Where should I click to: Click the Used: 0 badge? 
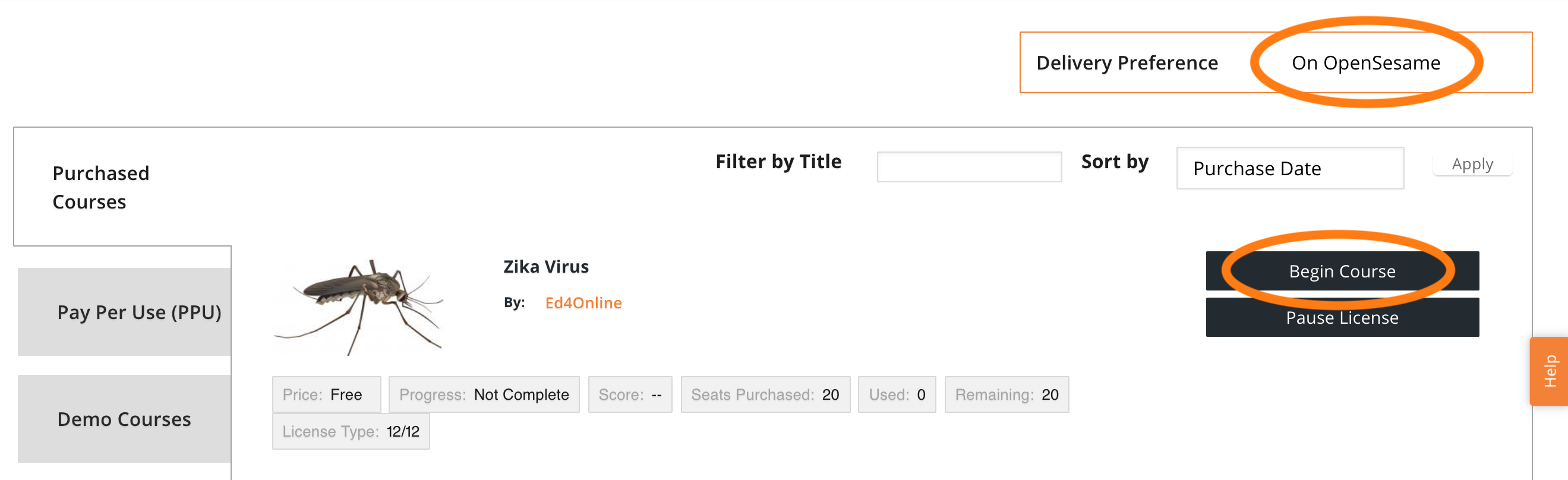897,394
